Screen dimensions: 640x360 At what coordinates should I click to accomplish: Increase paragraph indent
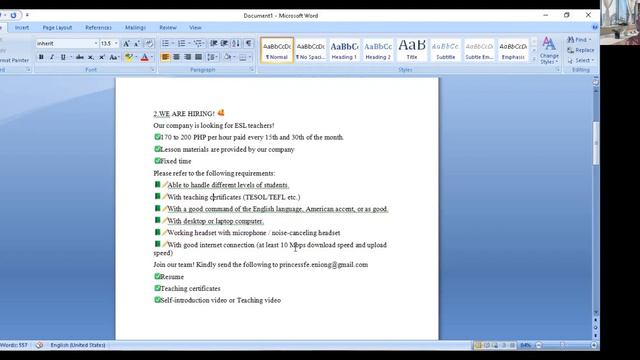tap(224, 43)
